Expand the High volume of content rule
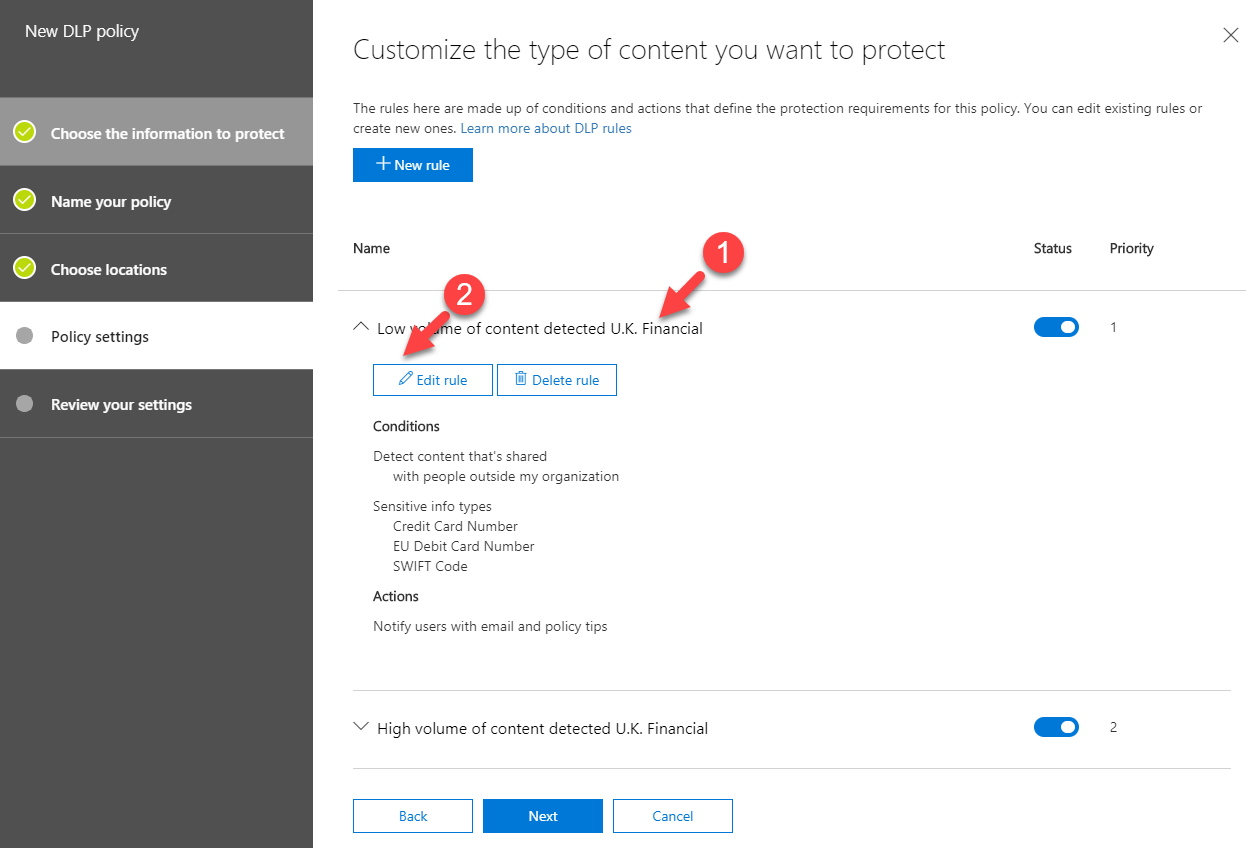Viewport: 1248px width, 848px height. click(x=362, y=727)
